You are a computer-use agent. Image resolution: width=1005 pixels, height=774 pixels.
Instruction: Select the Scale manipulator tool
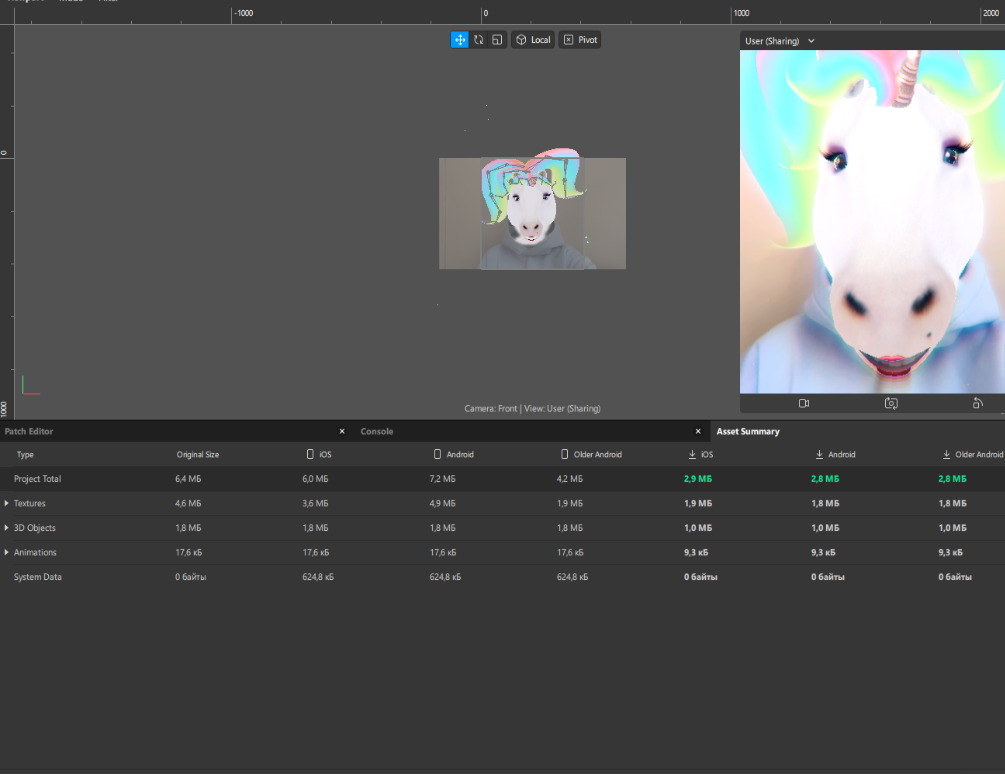click(497, 40)
